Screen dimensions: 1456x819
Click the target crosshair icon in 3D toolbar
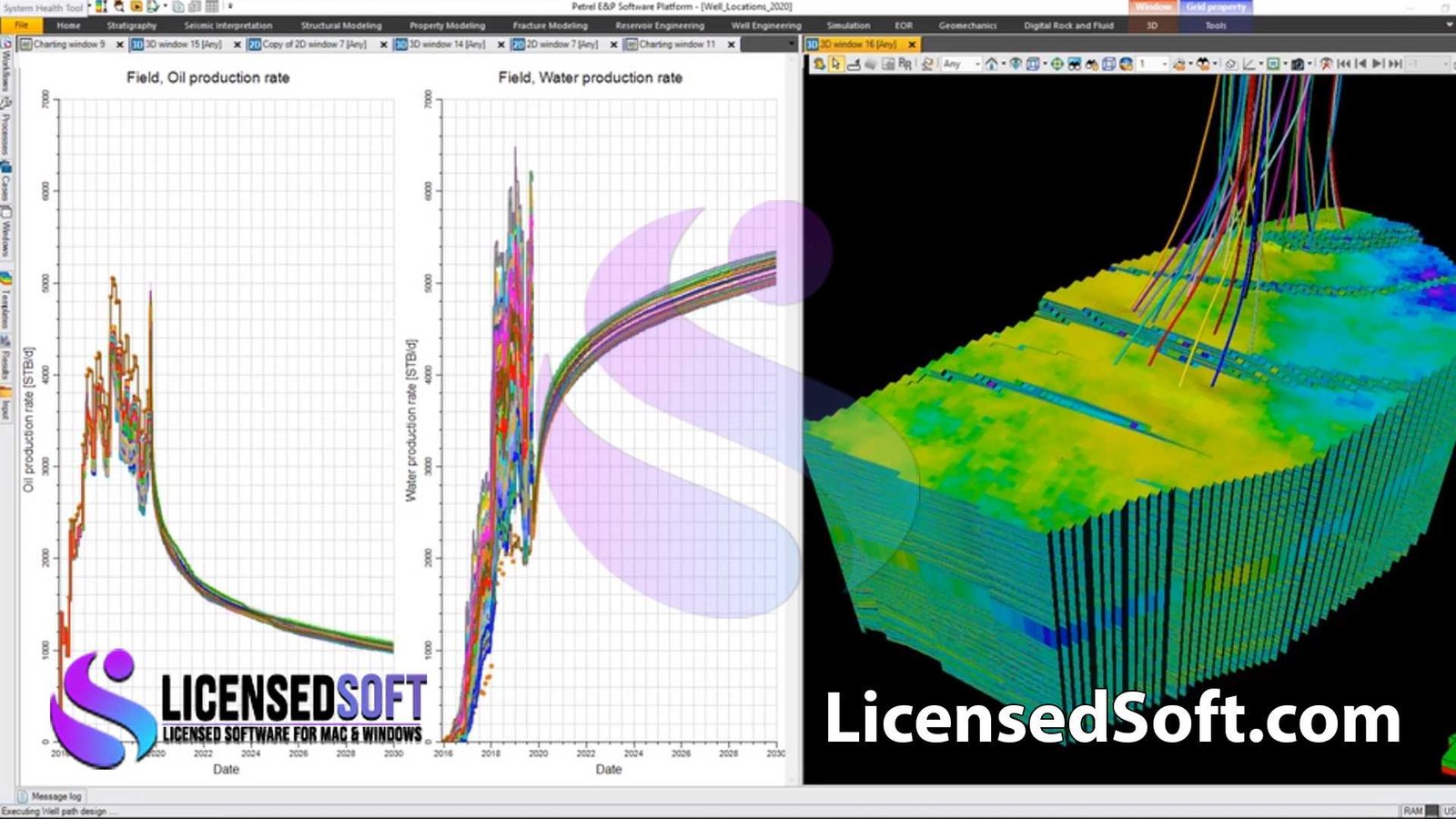pos(1057,64)
